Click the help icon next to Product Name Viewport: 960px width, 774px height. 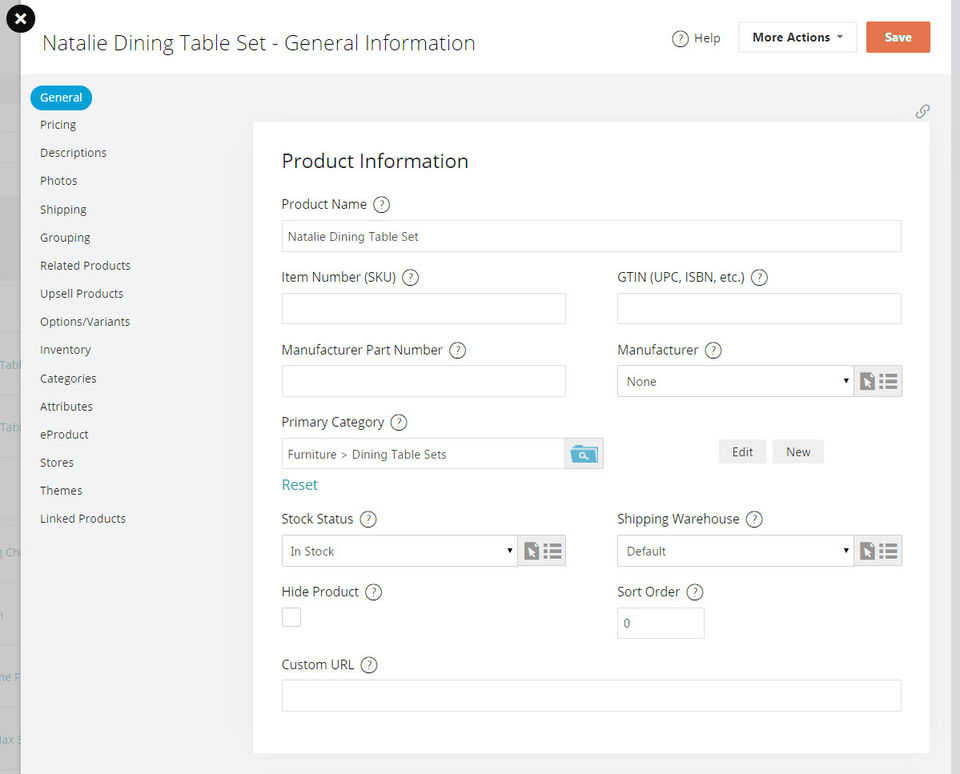pyautogui.click(x=381, y=205)
